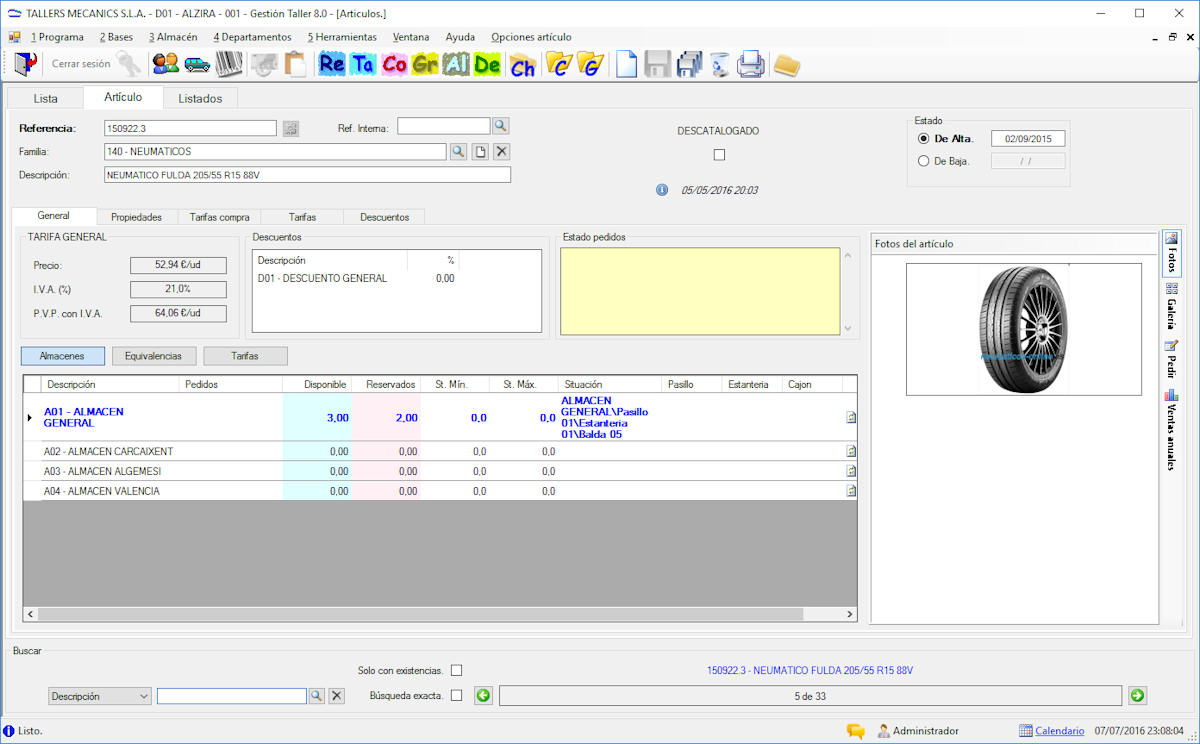Click the printer icon in toolbar

coord(751,65)
